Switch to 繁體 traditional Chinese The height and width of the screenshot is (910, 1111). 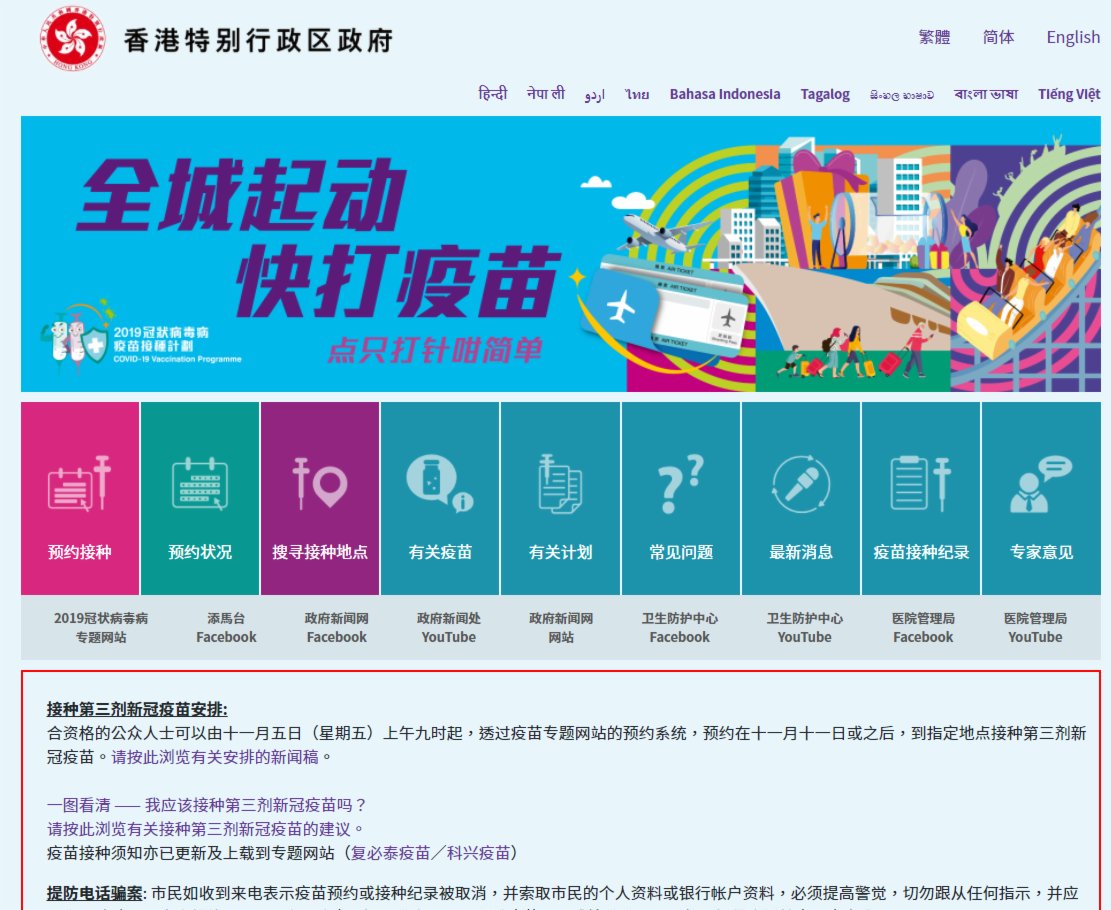pyautogui.click(x=934, y=37)
